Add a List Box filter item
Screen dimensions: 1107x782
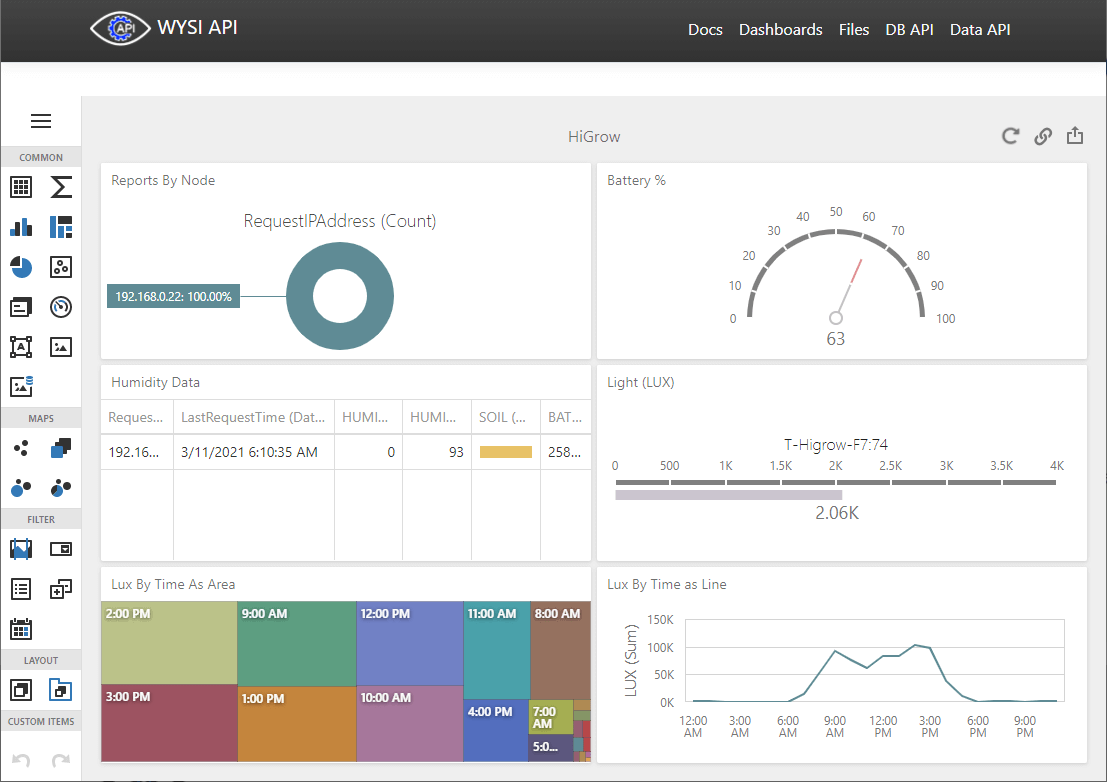pos(21,589)
